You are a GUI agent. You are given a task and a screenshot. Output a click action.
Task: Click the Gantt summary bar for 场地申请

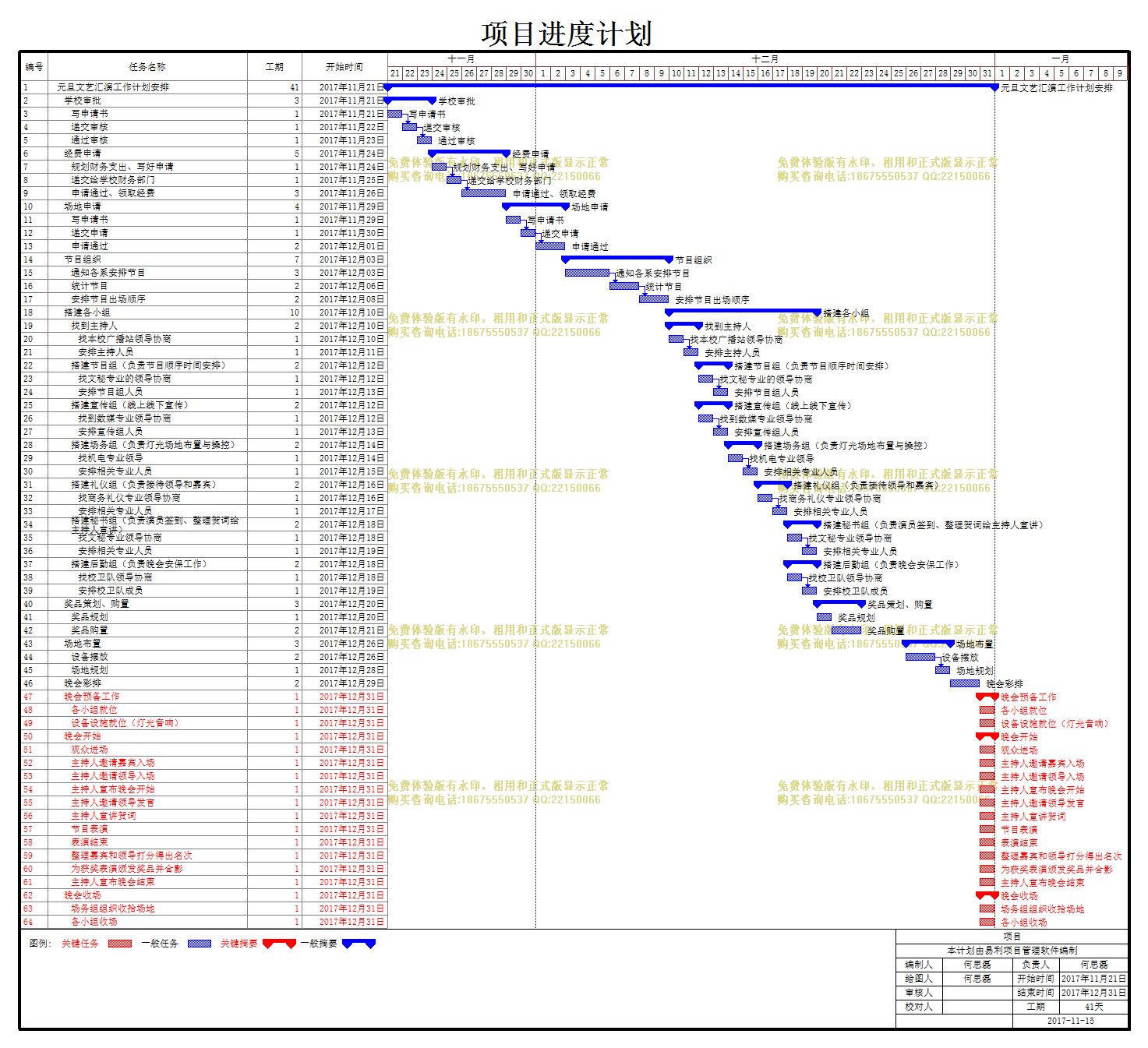[535, 206]
